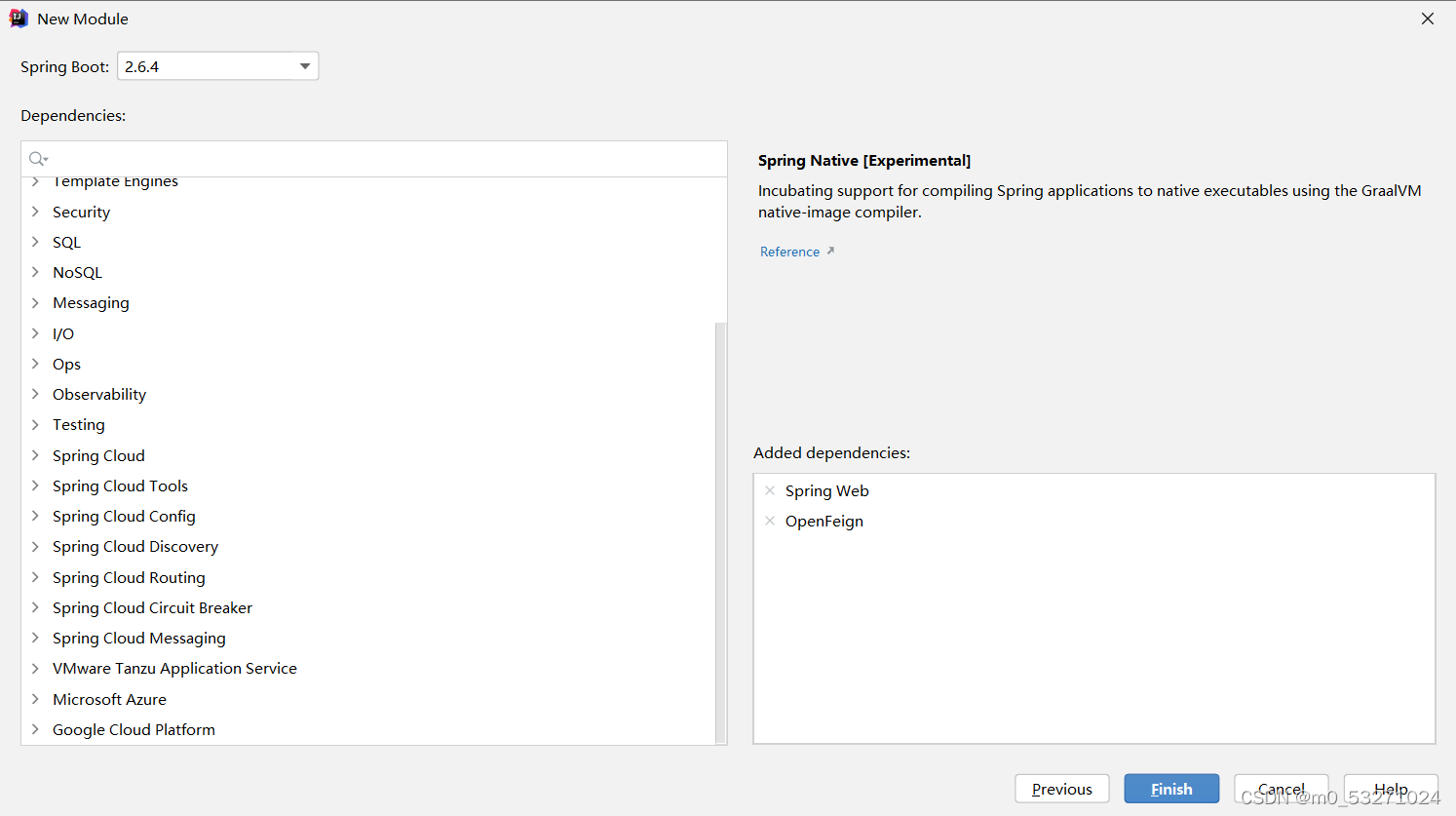This screenshot has width=1456, height=816.
Task: Select the Microsoft Azure item
Action: [109, 699]
